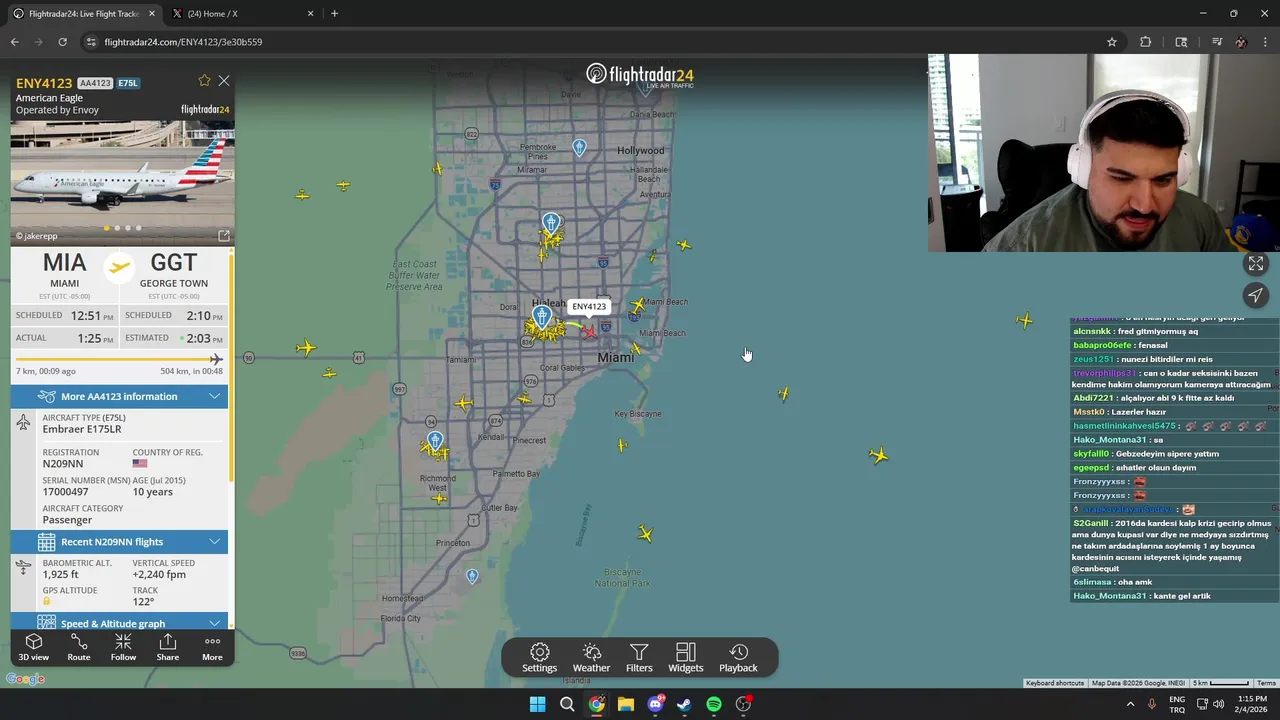This screenshot has height=720, width=1280.
Task: Expand Recent N209NN flights section
Action: point(119,542)
